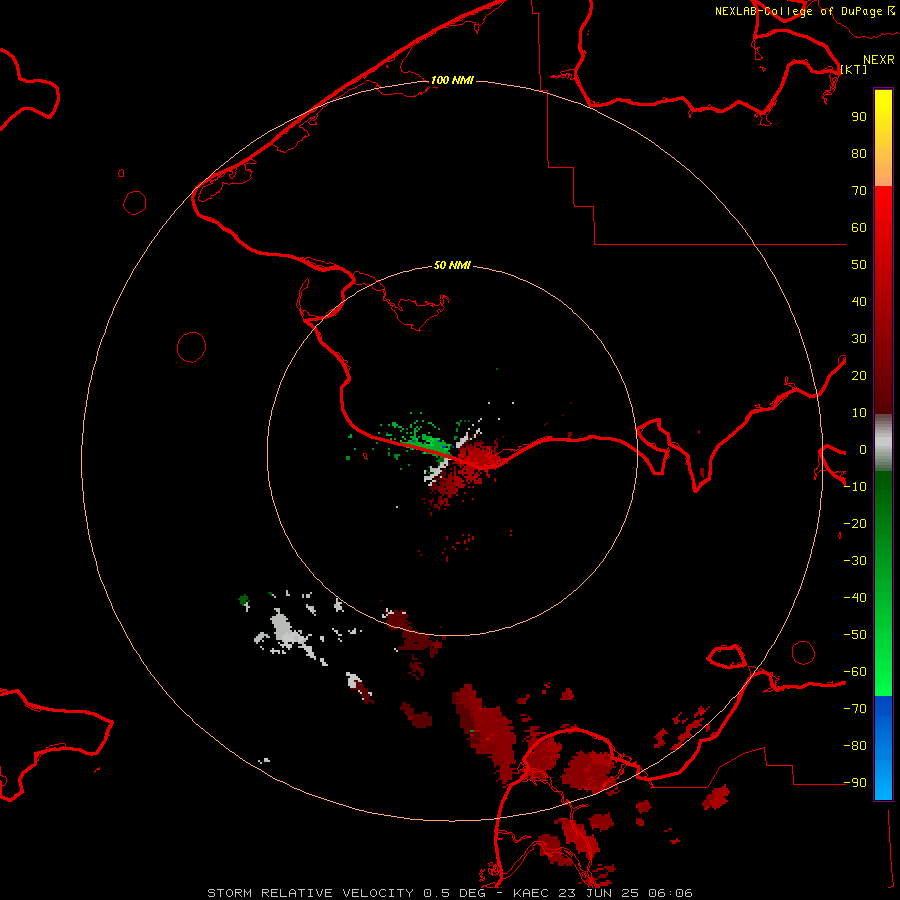This screenshot has width=900, height=900.
Task: Click the 20 value on velocity scale
Action: tap(859, 375)
